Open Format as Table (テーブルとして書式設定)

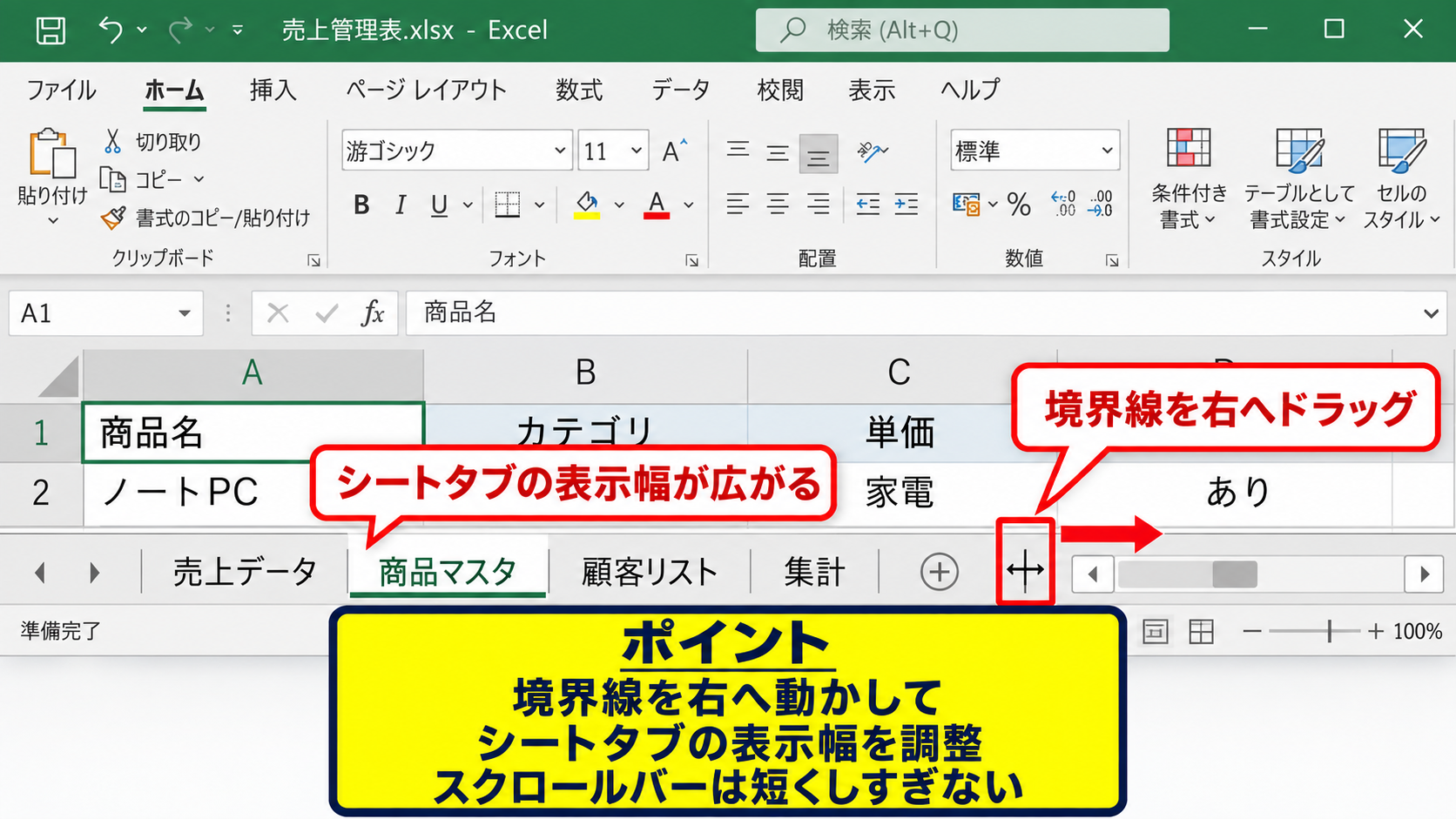[1298, 178]
